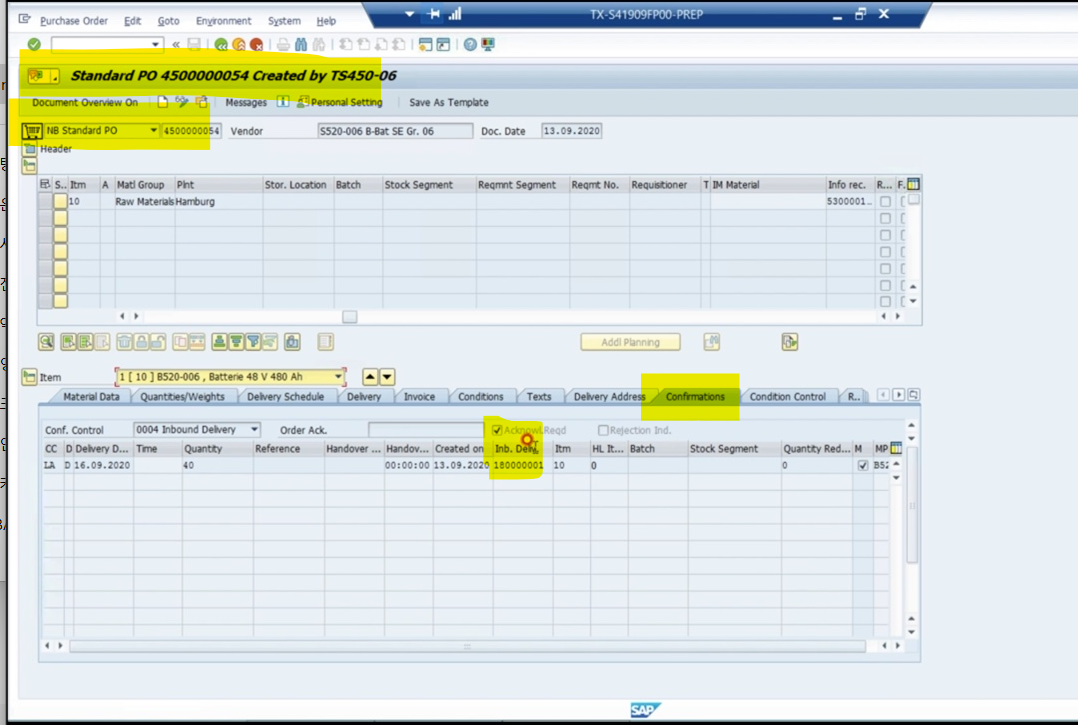Click the Display/Change pencil icon
Image resolution: width=1078 pixels, height=725 pixels.
pos(182,102)
